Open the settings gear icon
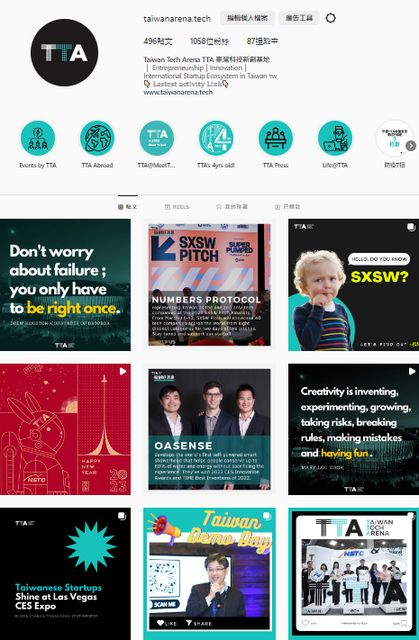The width and height of the screenshot is (419, 640). 330,18
